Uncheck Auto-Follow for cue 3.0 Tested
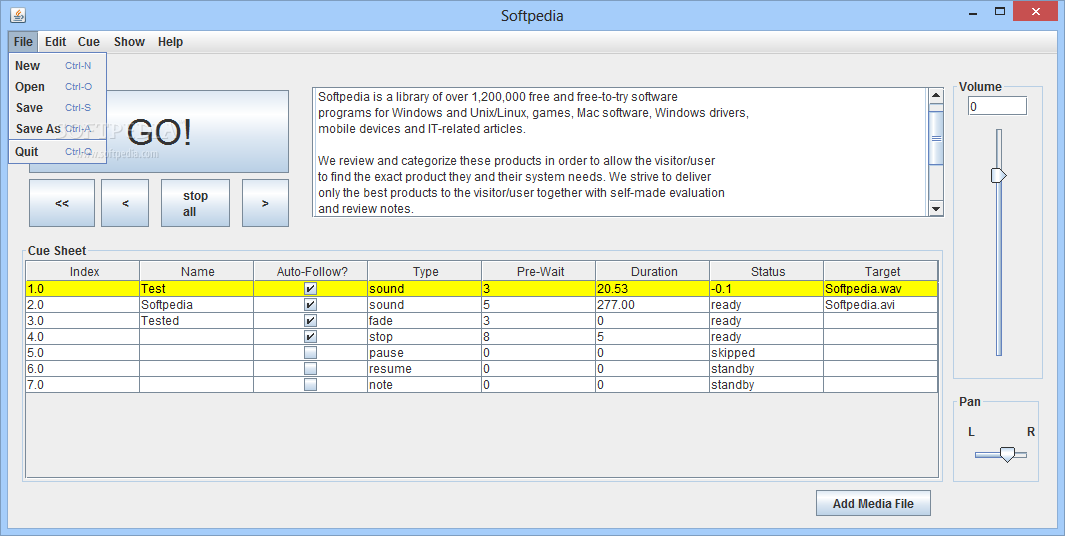This screenshot has width=1065, height=536. (x=310, y=321)
